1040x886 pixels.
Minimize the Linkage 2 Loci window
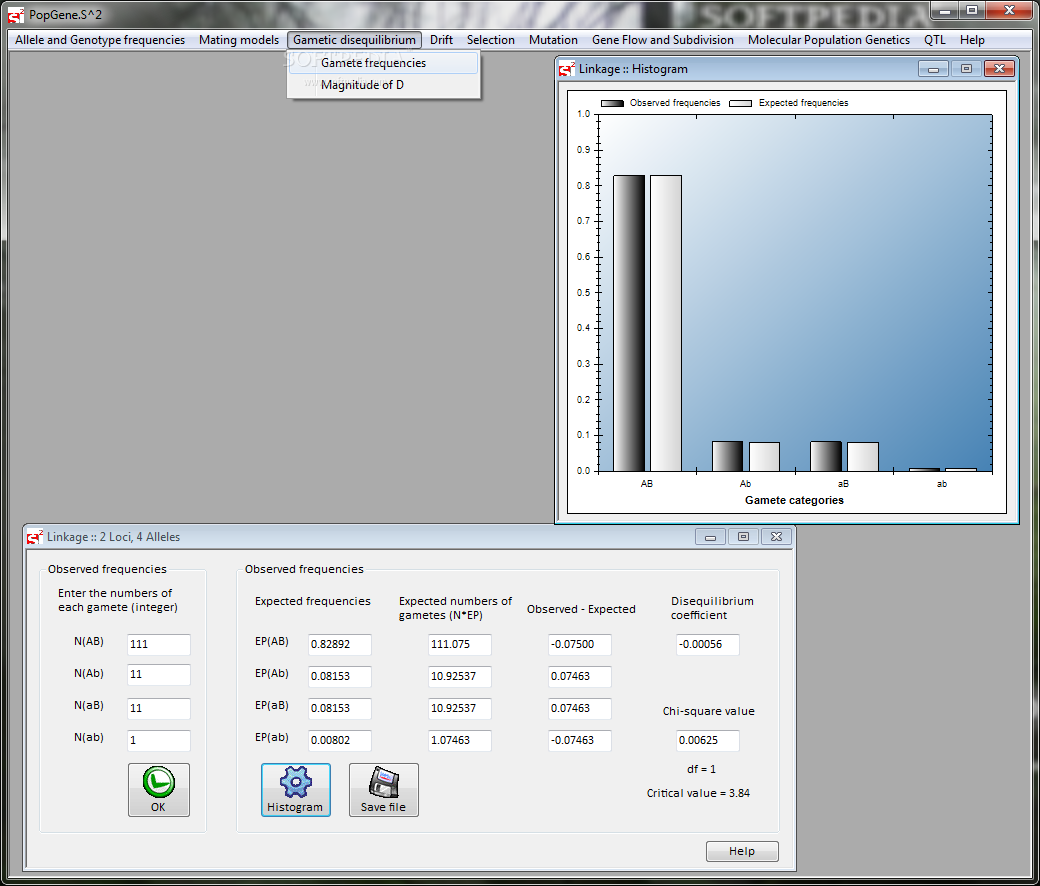[710, 537]
